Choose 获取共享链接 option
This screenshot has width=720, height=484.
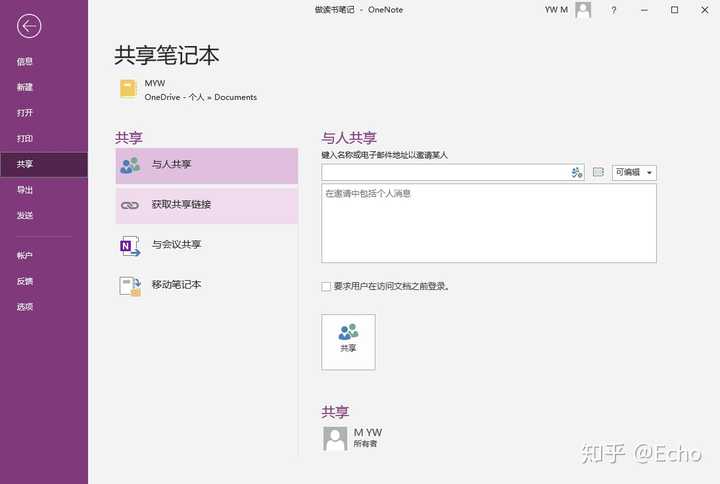tap(207, 205)
